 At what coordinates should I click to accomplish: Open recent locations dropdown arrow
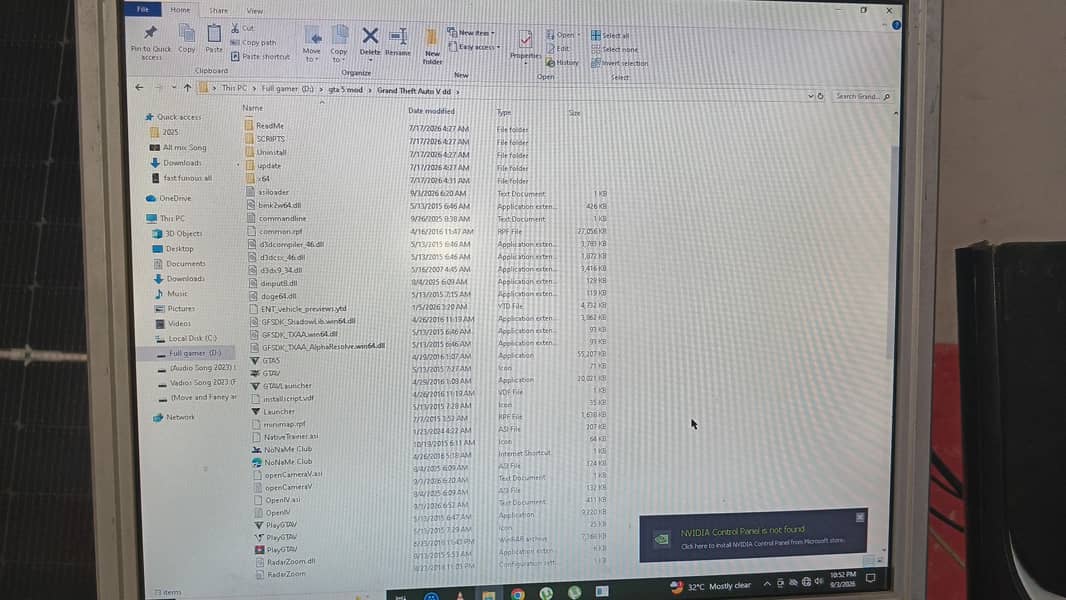click(x=173, y=88)
